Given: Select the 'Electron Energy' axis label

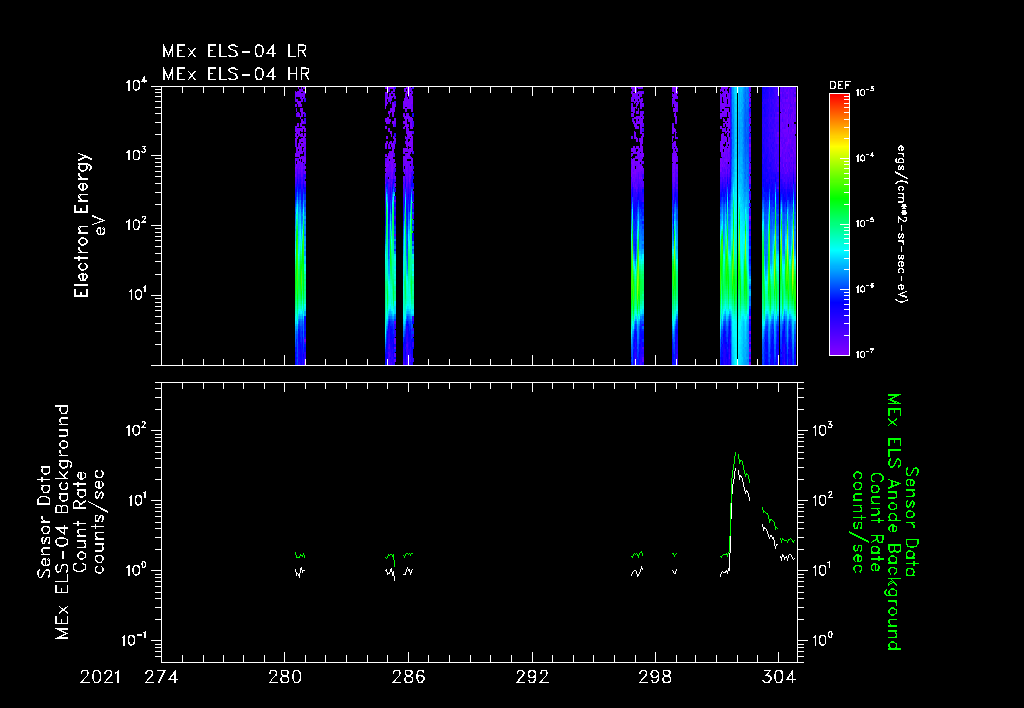Looking at the screenshot, I should [x=81, y=225].
